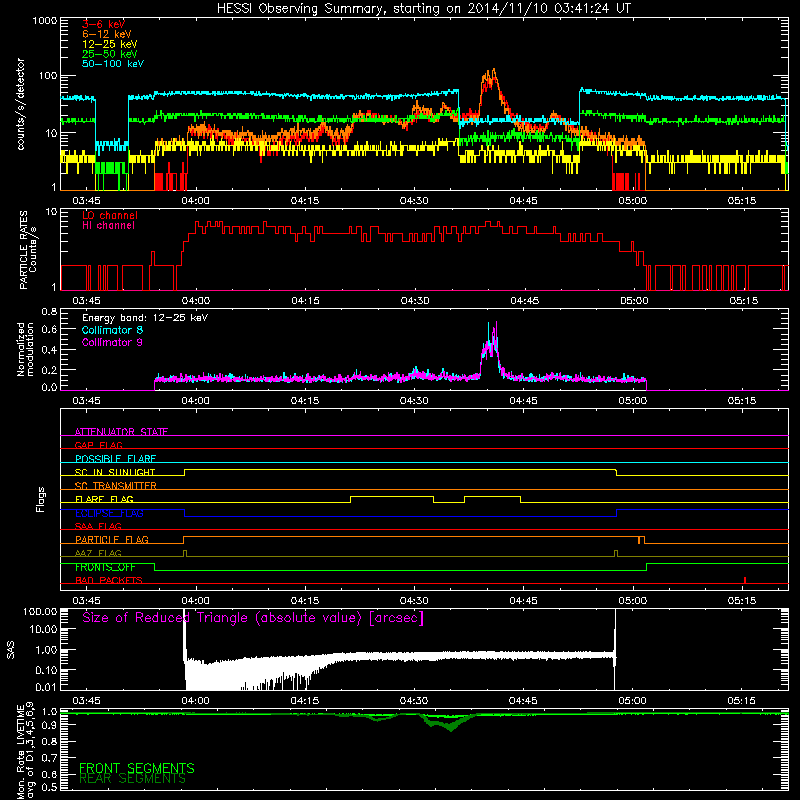Select the Collimator 9 legend entry

(x=112, y=342)
